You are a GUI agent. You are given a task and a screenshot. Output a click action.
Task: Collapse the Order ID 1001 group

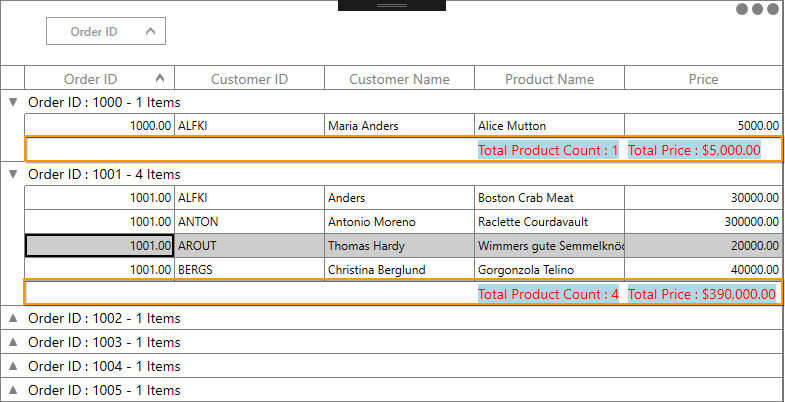[x=13, y=174]
